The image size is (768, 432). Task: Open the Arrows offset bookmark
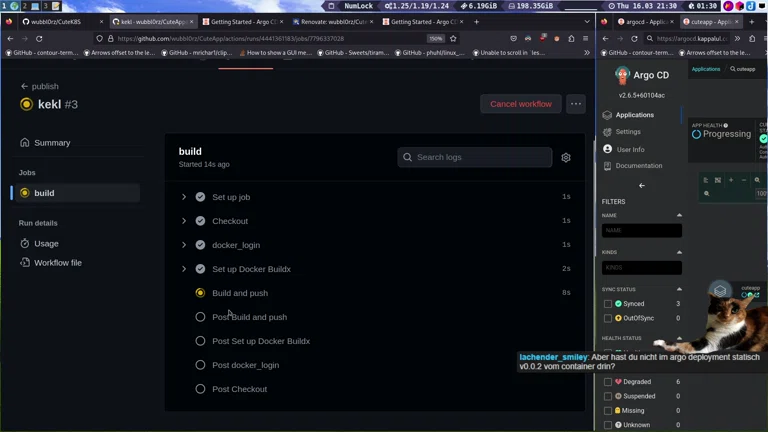pos(120,52)
